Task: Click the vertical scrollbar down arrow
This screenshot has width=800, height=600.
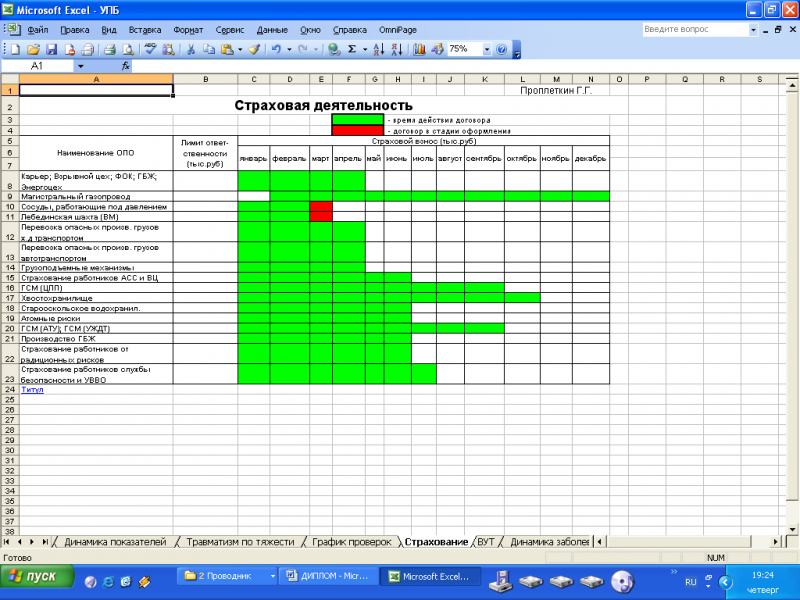Action: click(792, 529)
